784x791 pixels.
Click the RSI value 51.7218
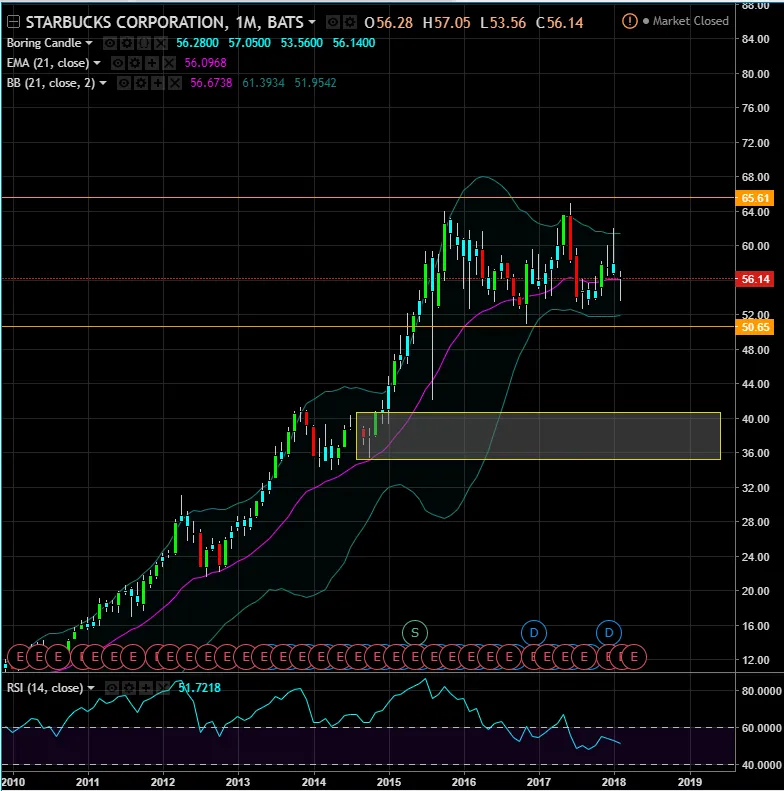click(199, 688)
